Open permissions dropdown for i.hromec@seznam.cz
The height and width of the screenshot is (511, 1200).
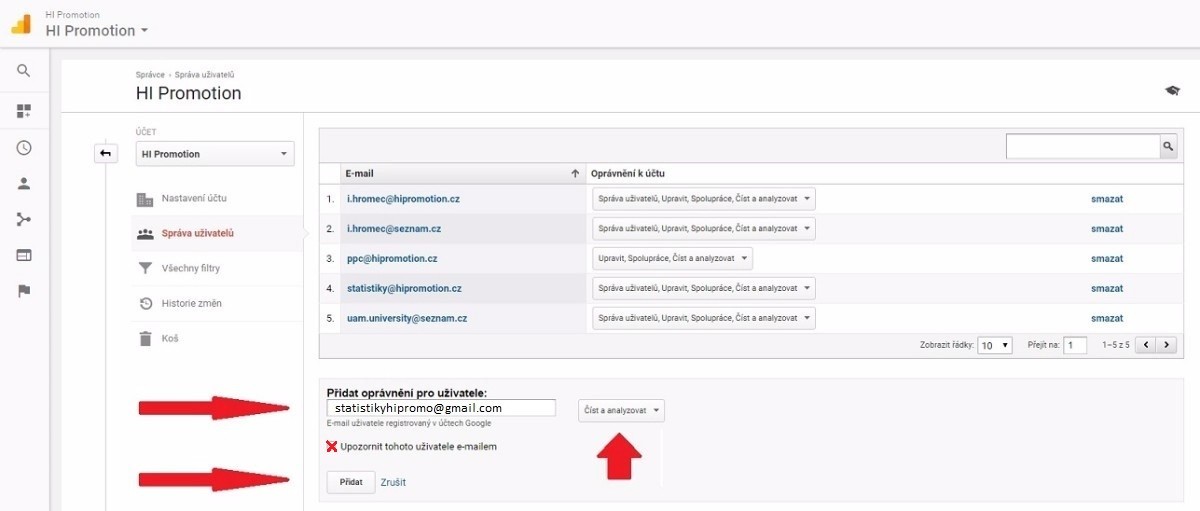[704, 229]
